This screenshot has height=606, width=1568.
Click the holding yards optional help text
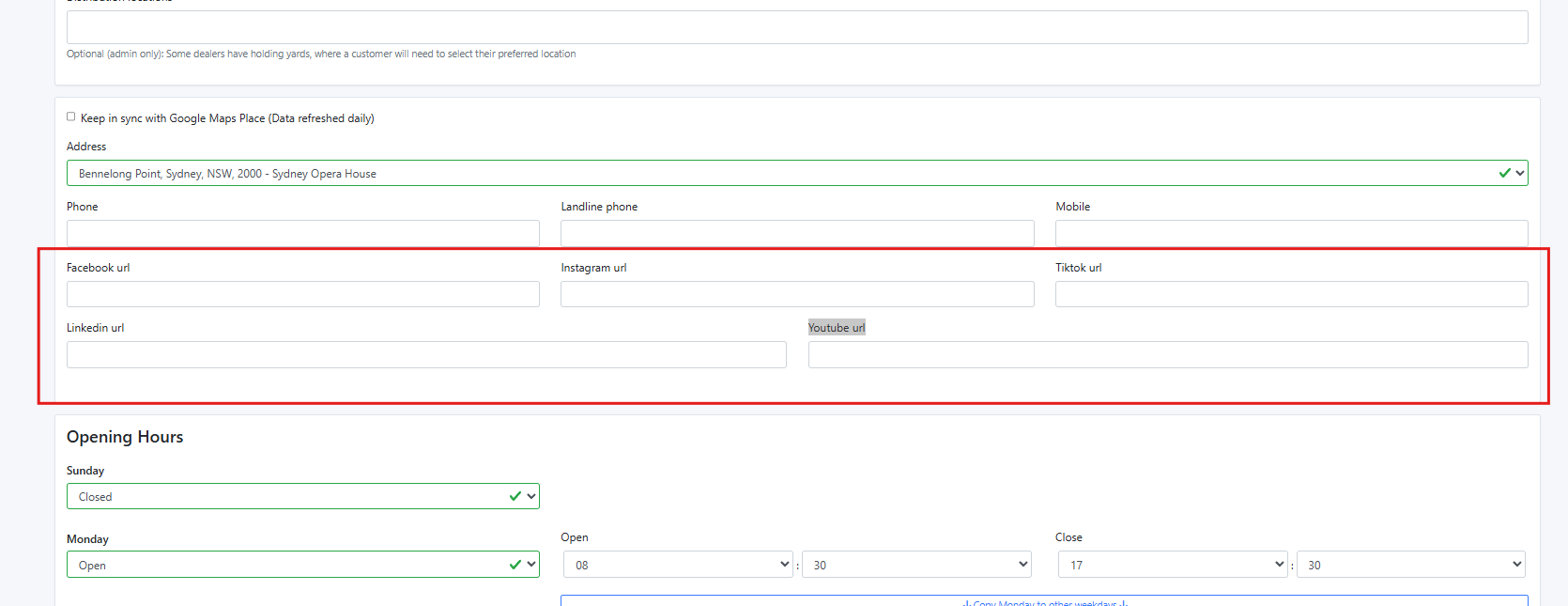(321, 54)
